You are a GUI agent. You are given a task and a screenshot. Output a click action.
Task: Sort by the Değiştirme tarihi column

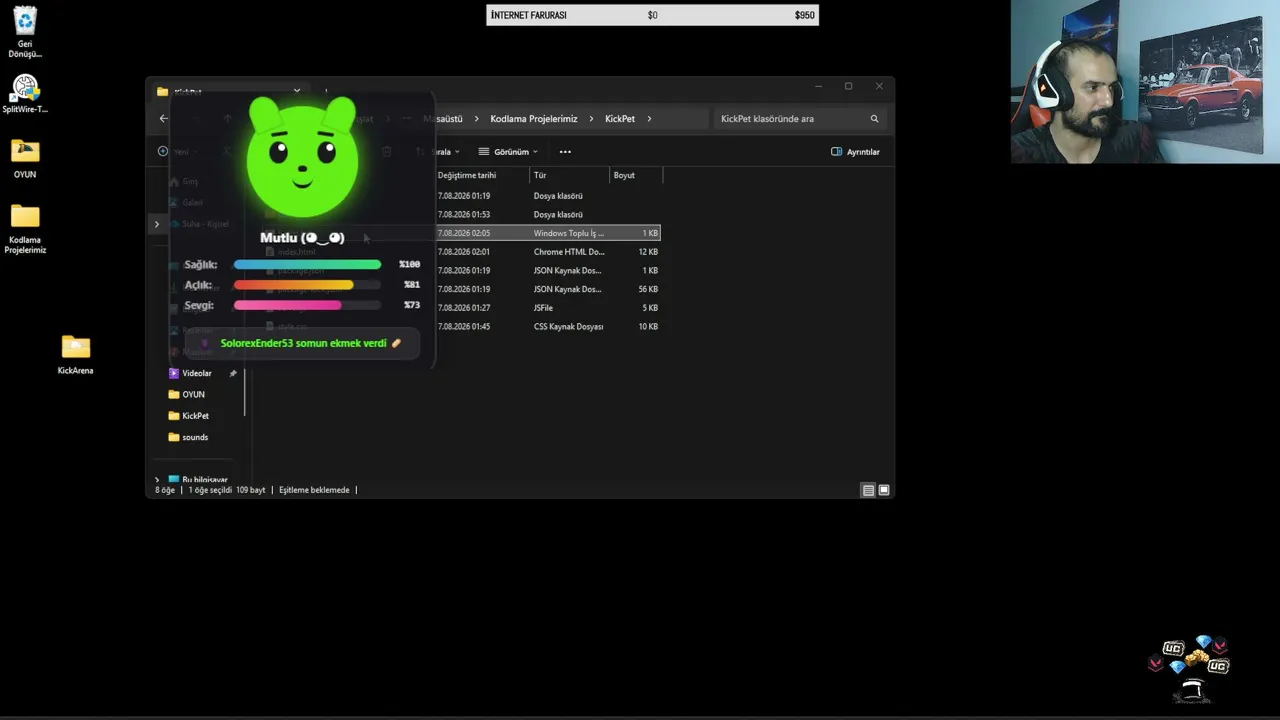coord(467,175)
